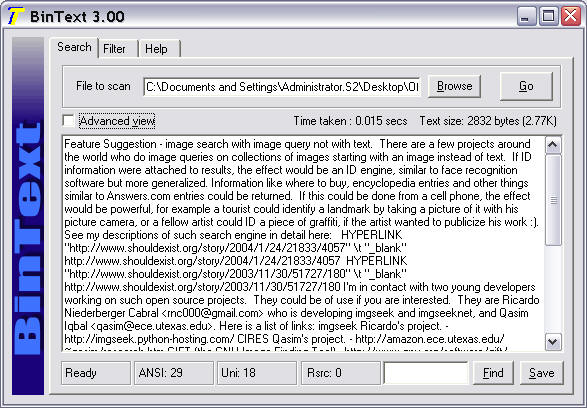The width and height of the screenshot is (587, 408).
Task: Click the Find button
Action: (493, 373)
